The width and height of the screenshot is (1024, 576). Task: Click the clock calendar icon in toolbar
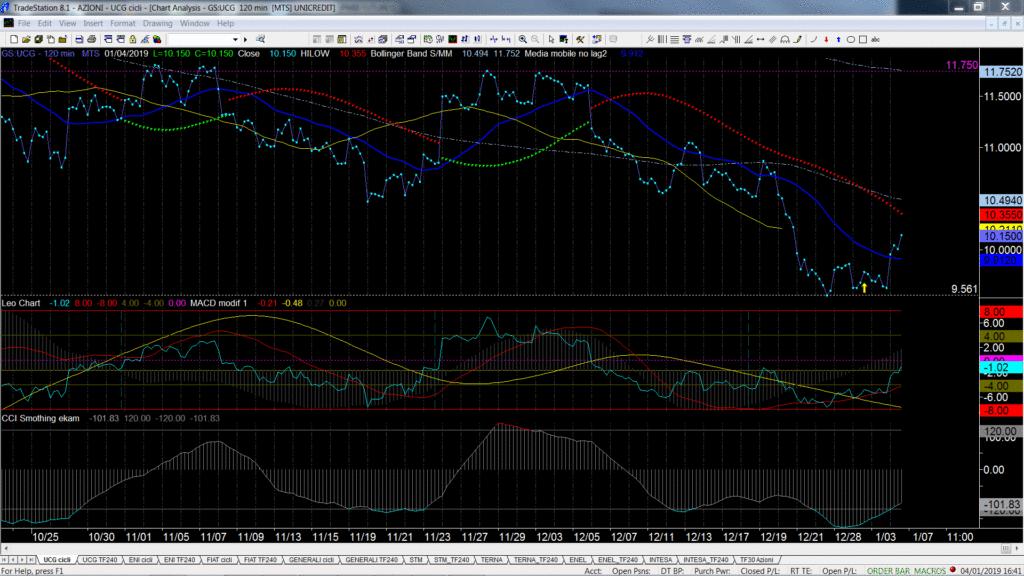tap(428, 39)
